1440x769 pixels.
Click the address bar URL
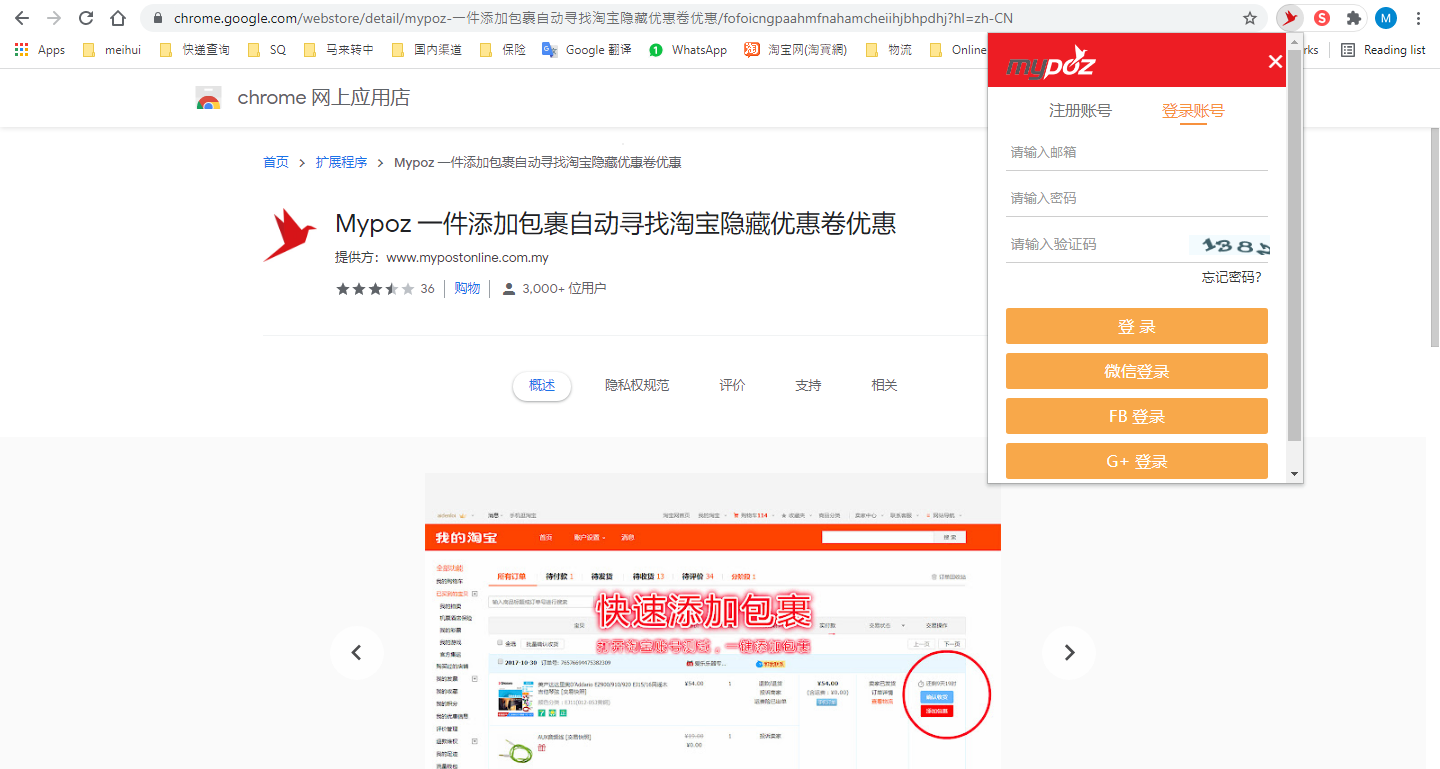[594, 18]
